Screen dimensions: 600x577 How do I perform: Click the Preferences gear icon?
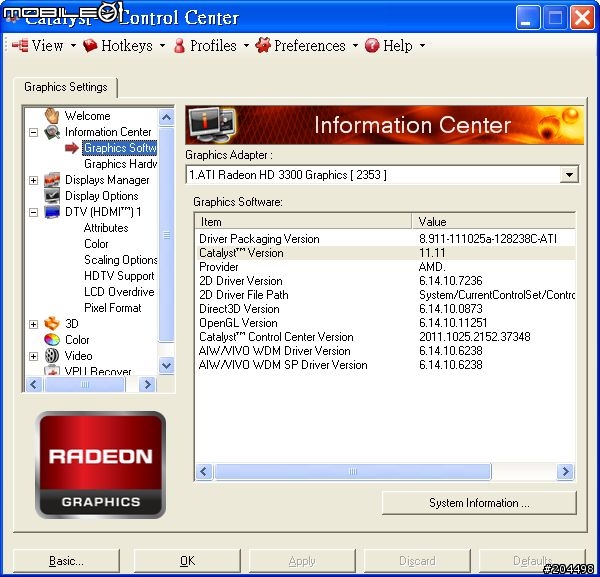263,46
